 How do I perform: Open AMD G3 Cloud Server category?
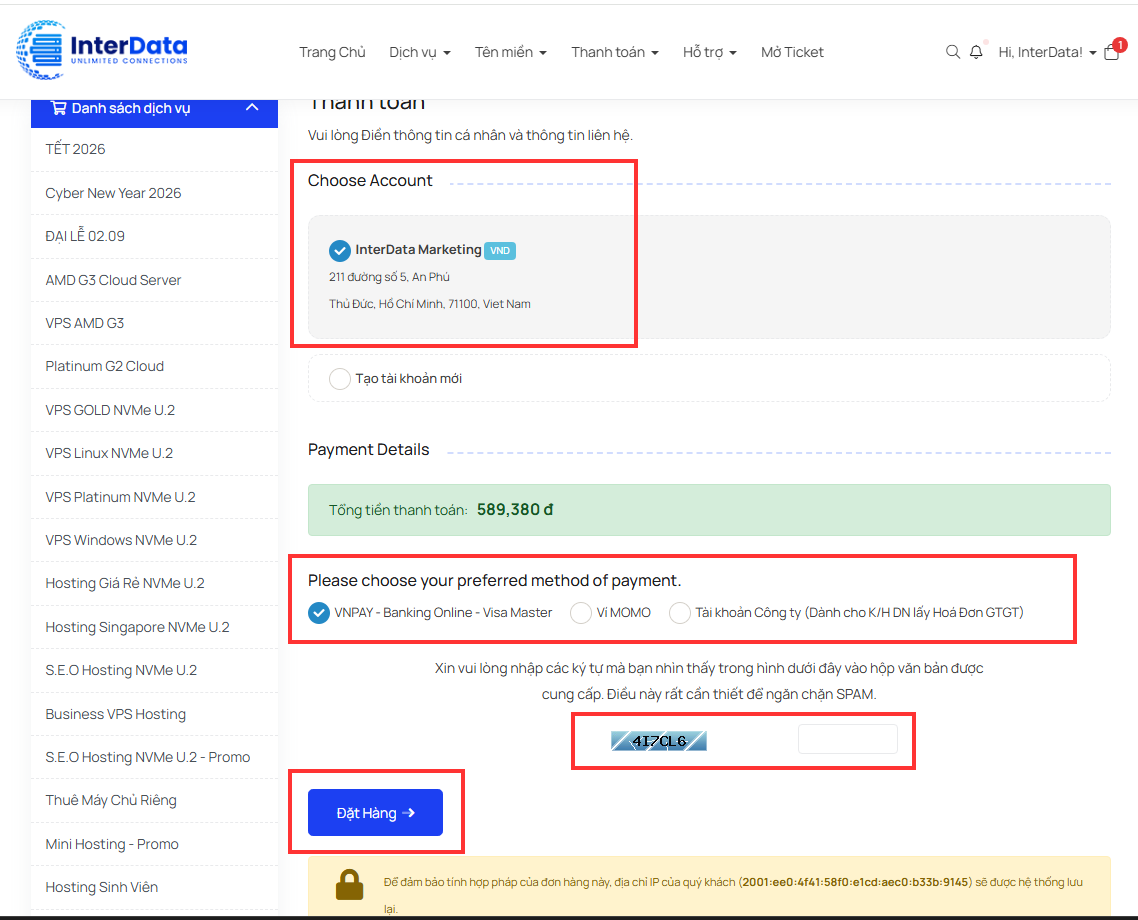(x=113, y=280)
